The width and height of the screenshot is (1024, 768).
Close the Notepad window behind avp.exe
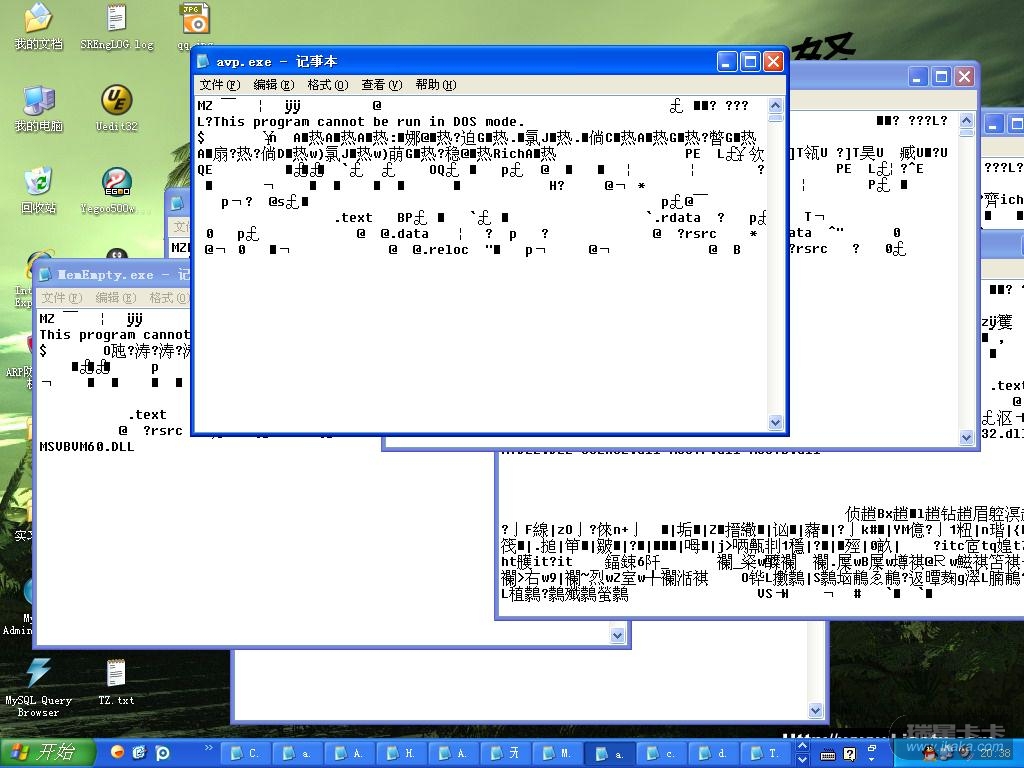(x=964, y=76)
